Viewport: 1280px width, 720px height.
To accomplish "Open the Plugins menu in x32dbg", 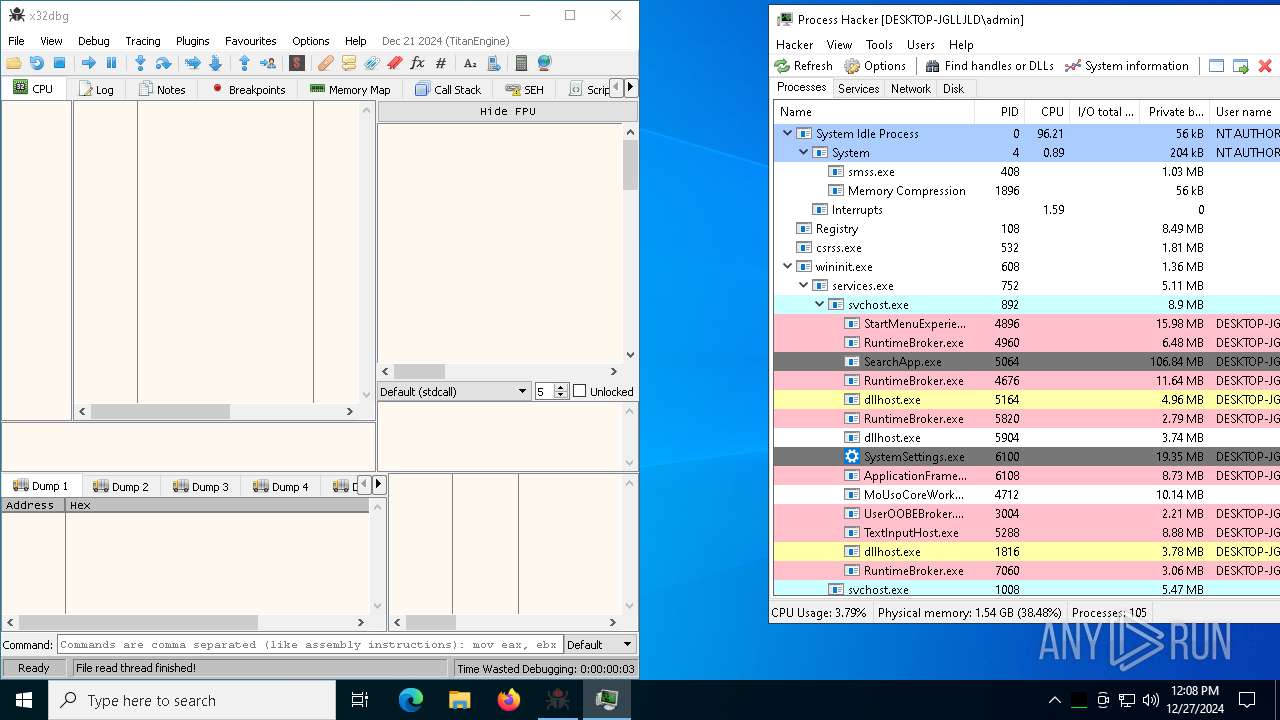I will click(193, 41).
